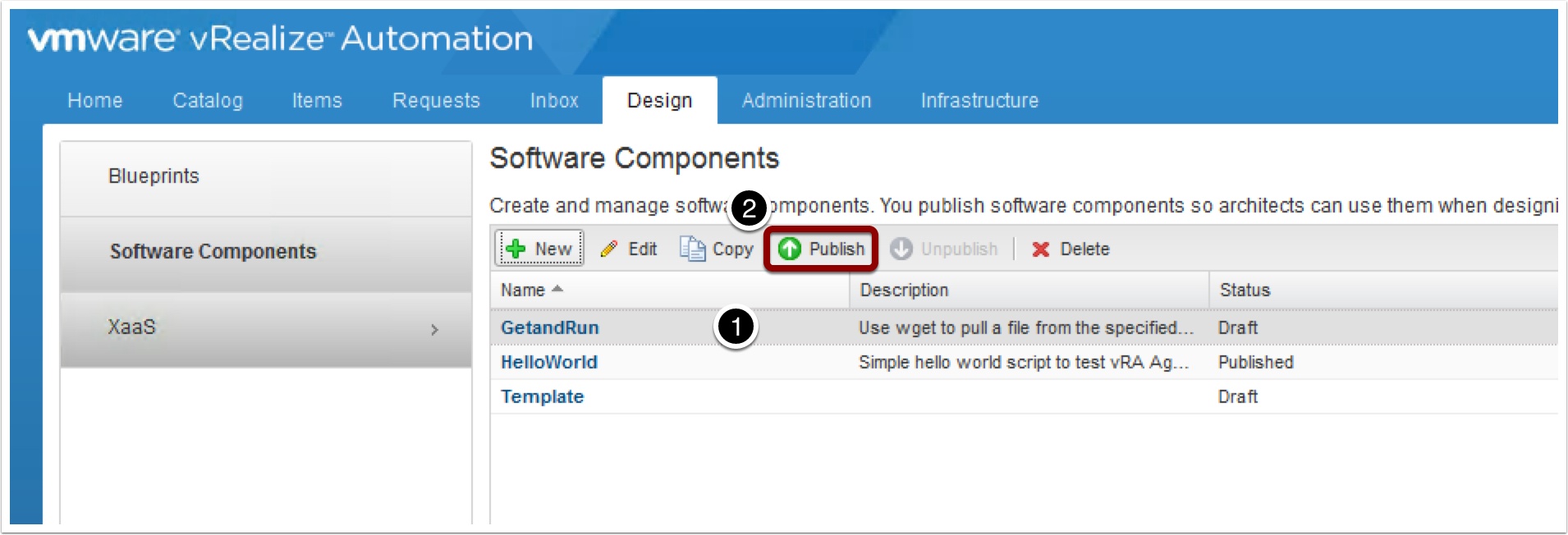Click the green plus New icon
Image resolution: width=1568 pixels, height=535 pixels.
click(516, 249)
